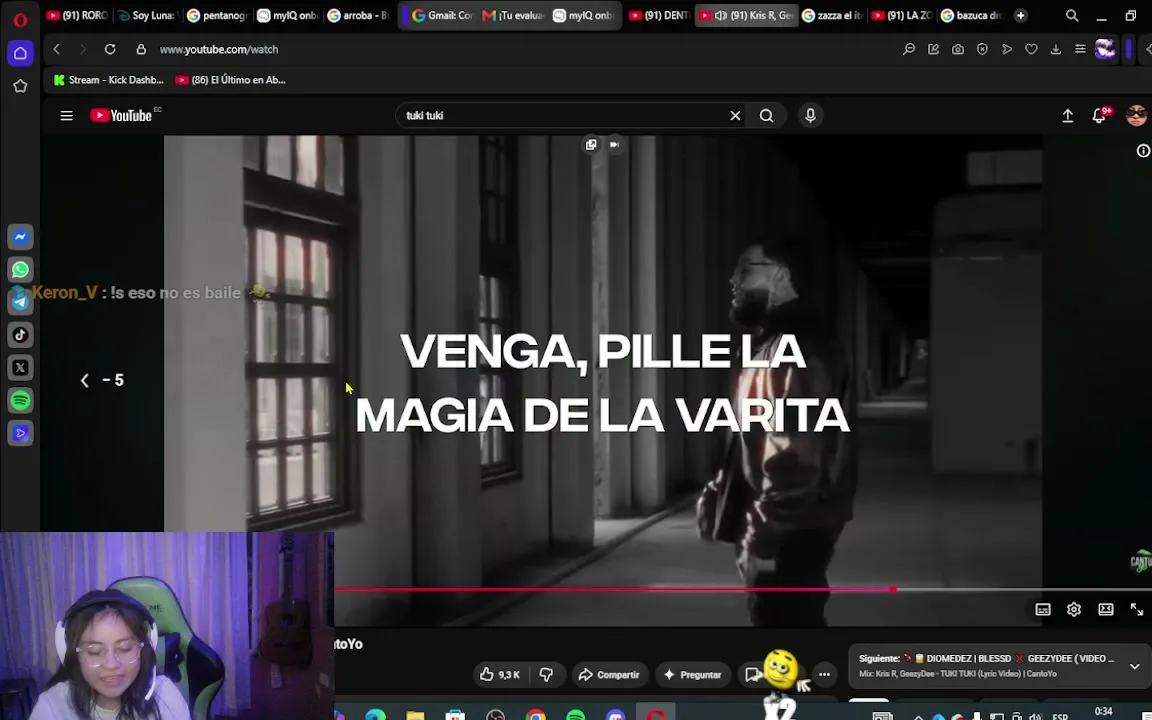Open '(86) El Último en Ab...' bookmark
Viewport: 1152px width, 720px height.
(231, 80)
